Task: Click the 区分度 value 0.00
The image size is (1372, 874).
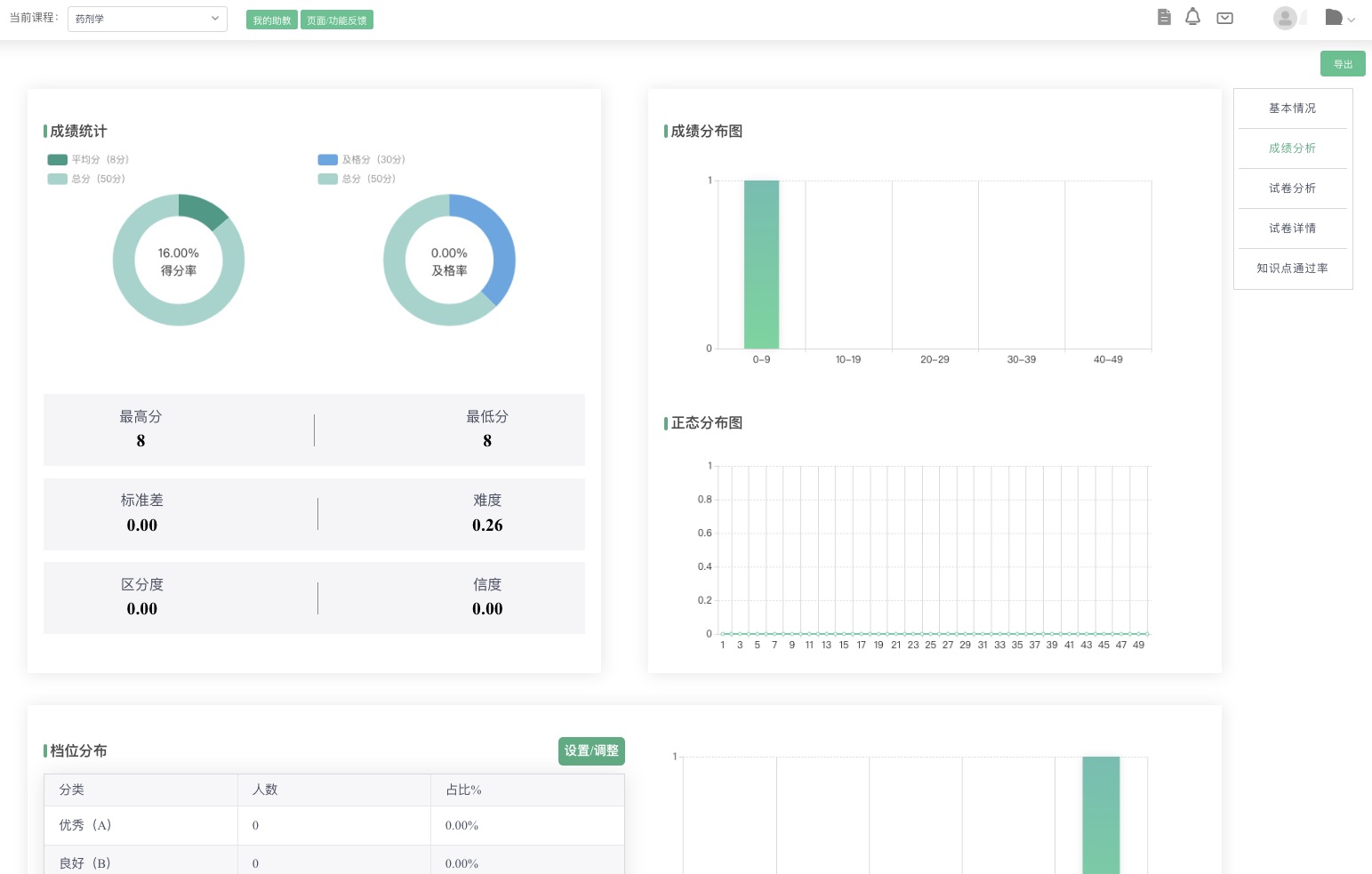Action: [142, 609]
